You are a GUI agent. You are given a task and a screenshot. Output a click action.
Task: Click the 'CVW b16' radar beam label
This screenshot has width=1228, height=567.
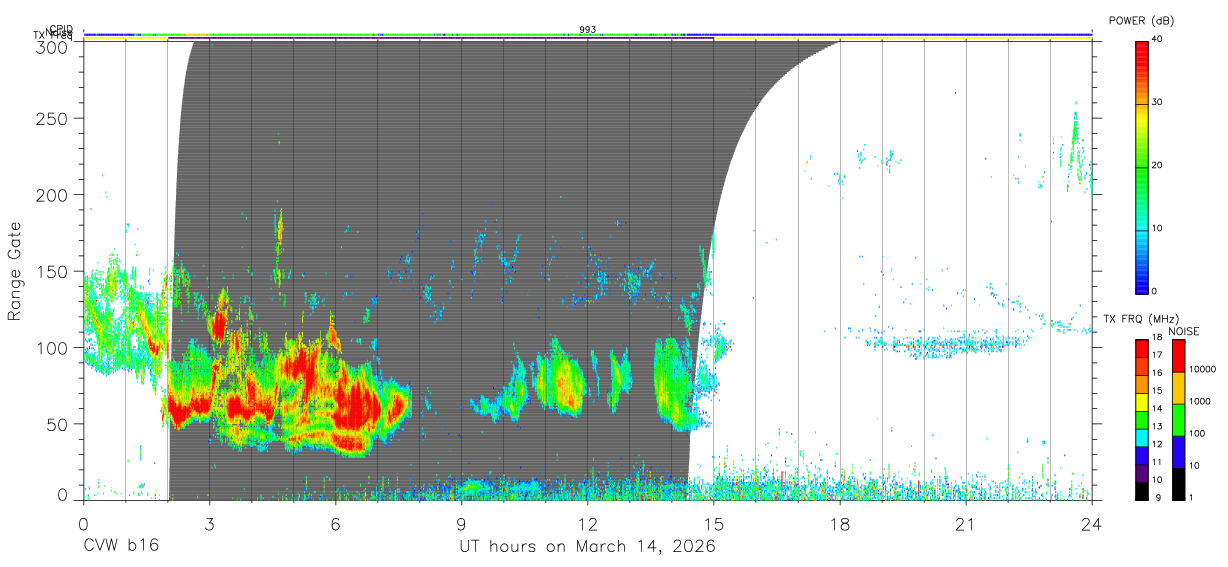click(121, 547)
